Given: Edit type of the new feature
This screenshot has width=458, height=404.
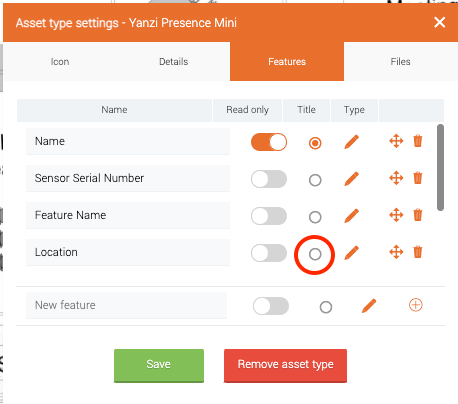Looking at the screenshot, I should tap(369, 306).
